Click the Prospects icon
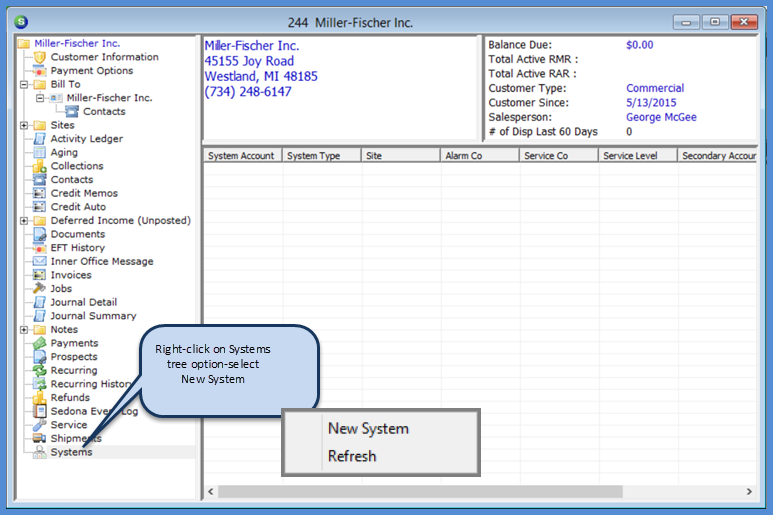This screenshot has height=515, width=773. click(39, 357)
